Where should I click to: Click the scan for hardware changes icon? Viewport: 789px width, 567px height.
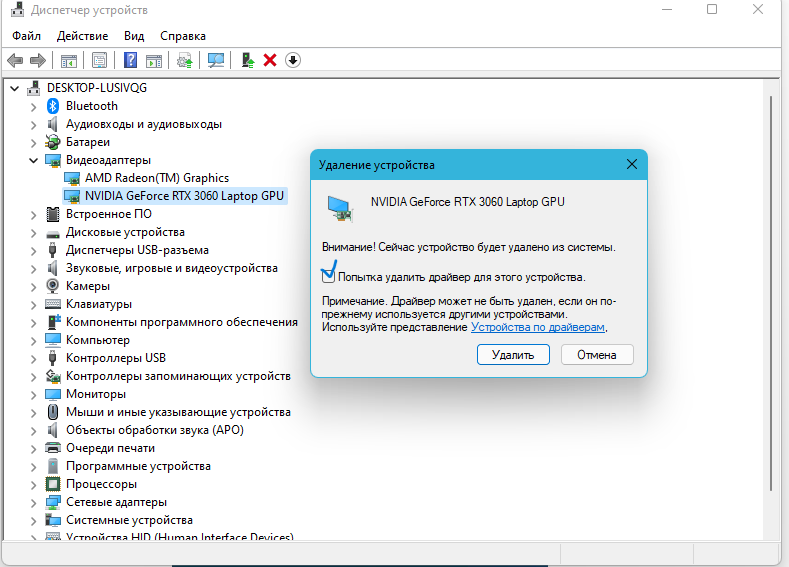point(216,60)
